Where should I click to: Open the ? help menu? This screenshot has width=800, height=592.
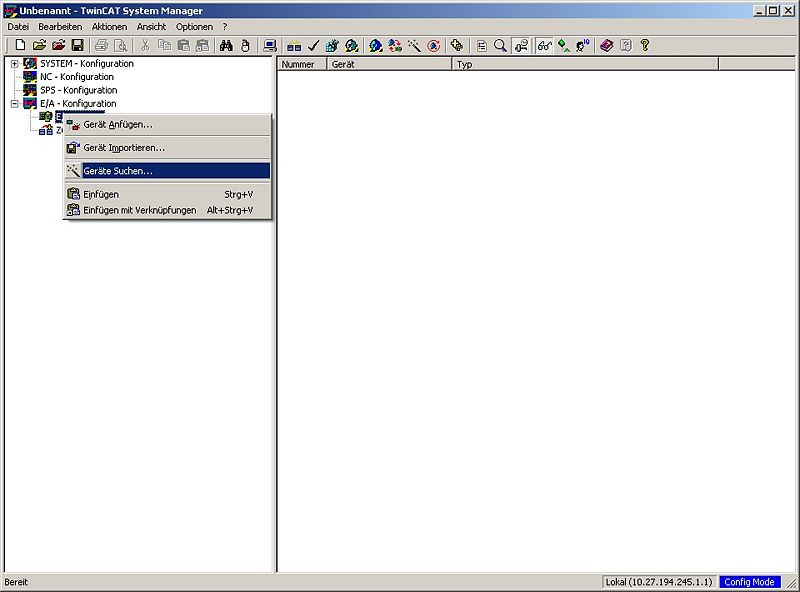coord(224,27)
